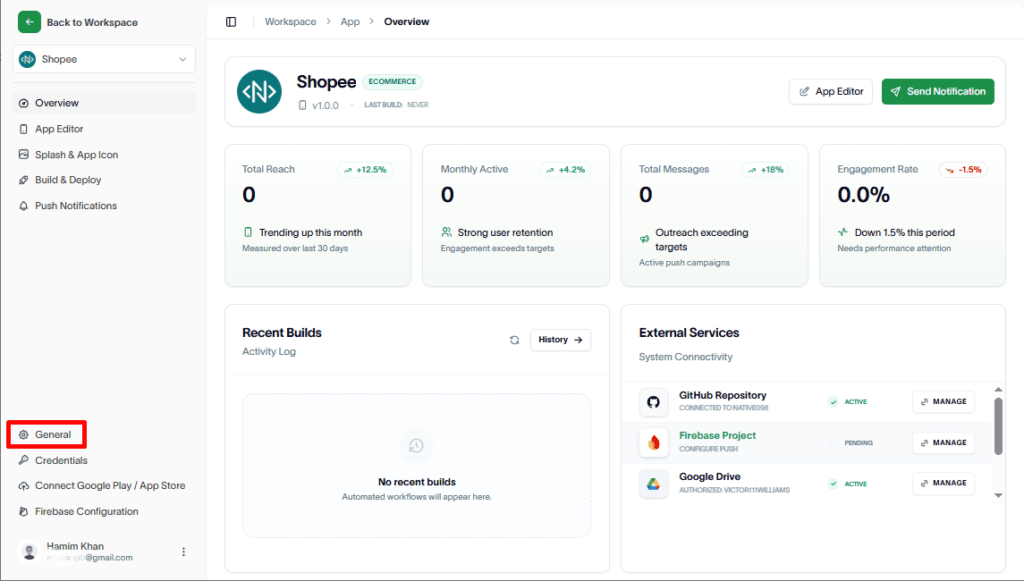Open Build & Deploy page
1024x581 pixels.
click(104, 180)
